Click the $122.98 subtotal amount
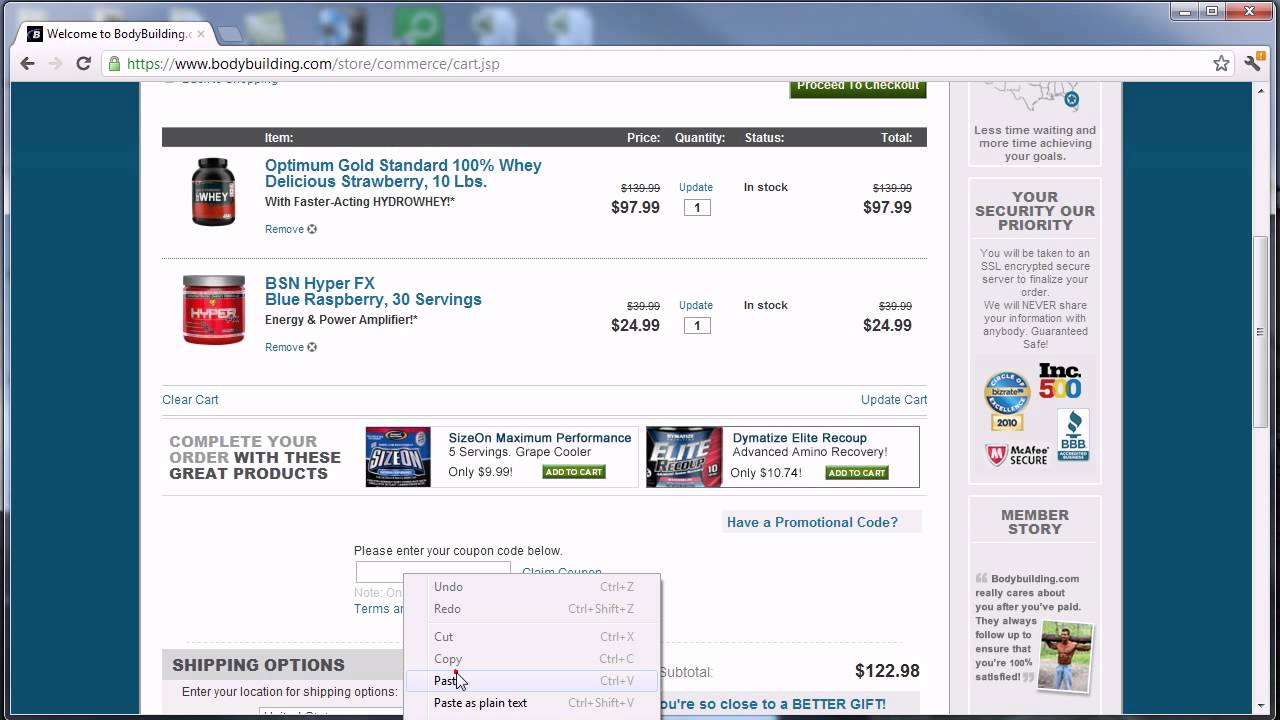1280x720 pixels. click(x=887, y=671)
